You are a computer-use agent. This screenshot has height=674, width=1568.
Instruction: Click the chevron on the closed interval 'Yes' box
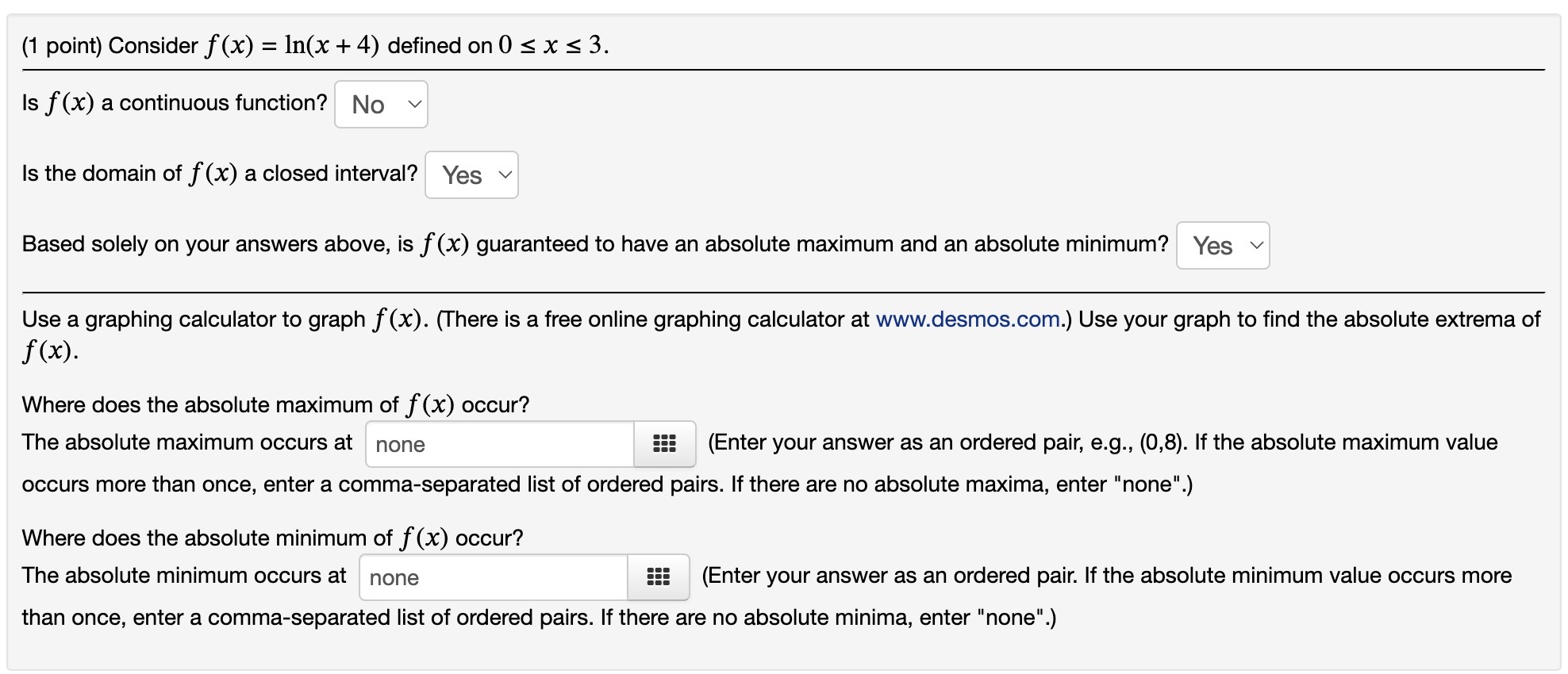(505, 174)
